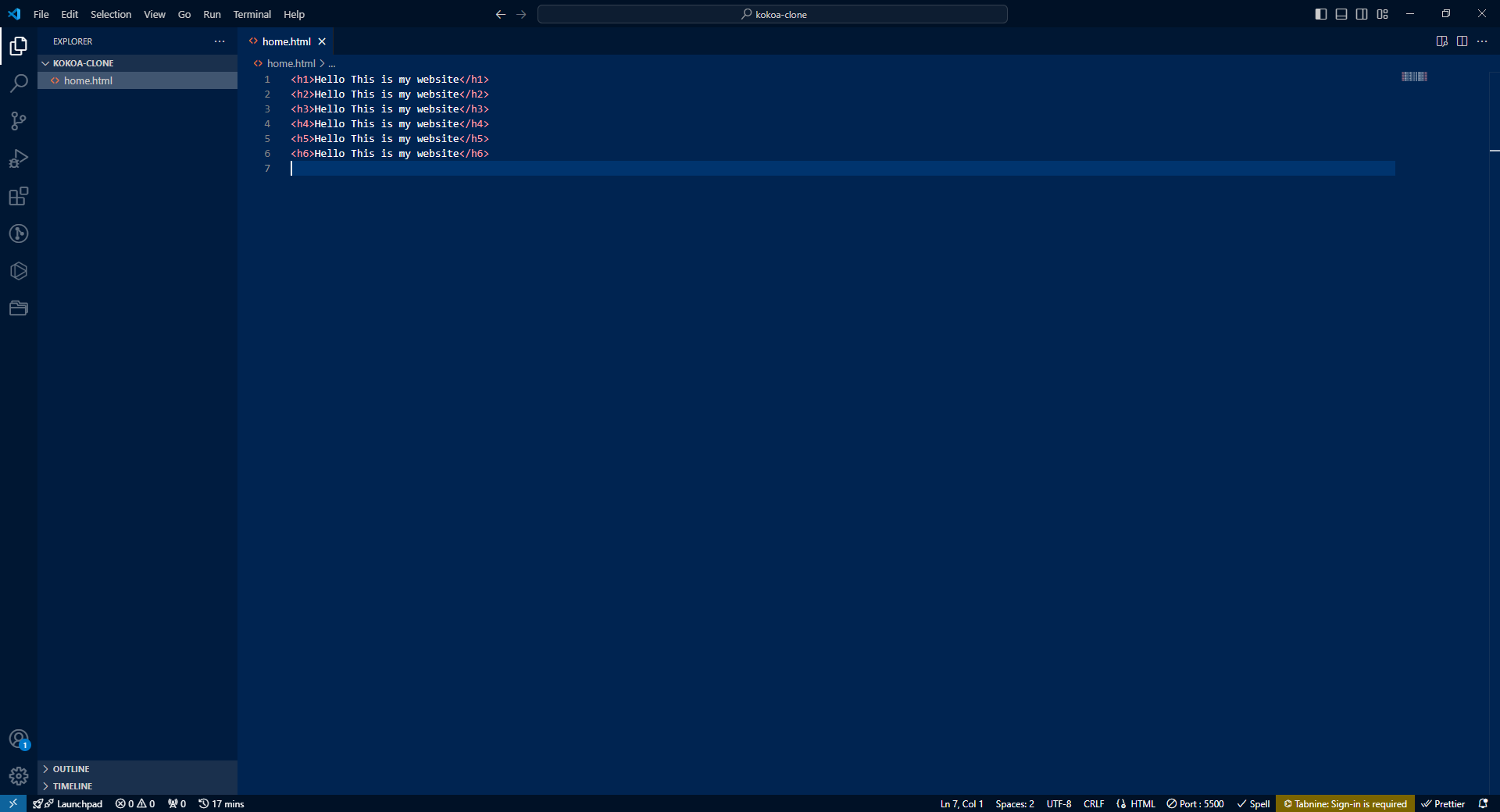The height and width of the screenshot is (812, 1500).
Task: Toggle Live Server on Port 5500
Action: pos(1195,803)
